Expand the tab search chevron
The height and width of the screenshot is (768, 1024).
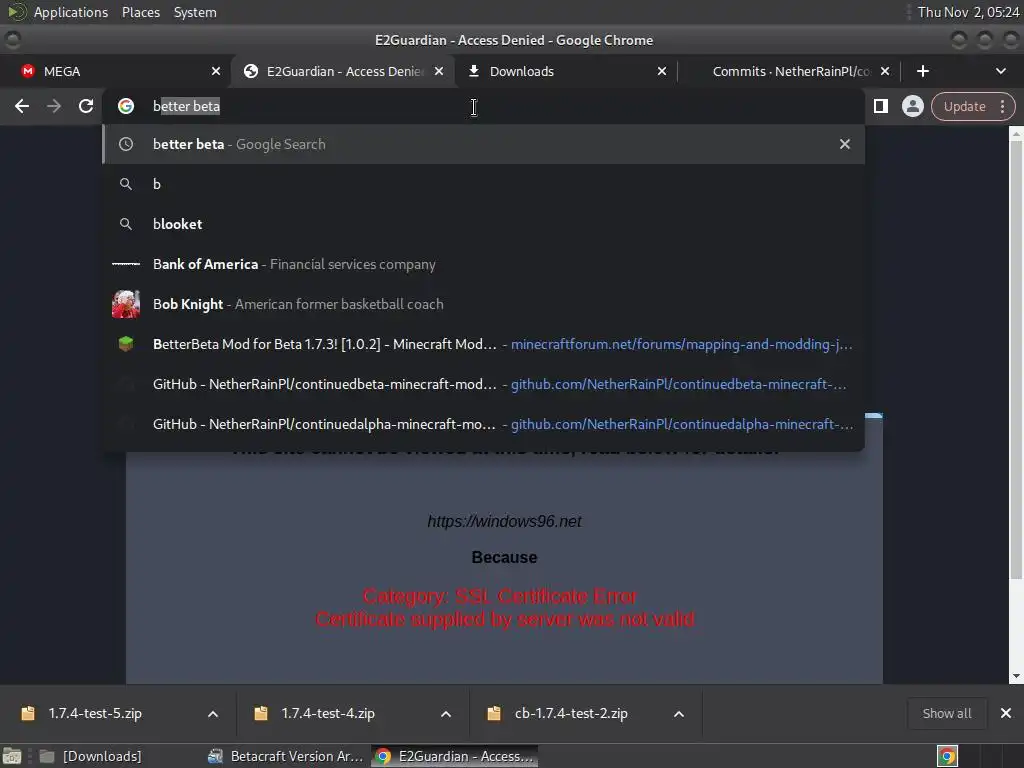coord(1000,71)
